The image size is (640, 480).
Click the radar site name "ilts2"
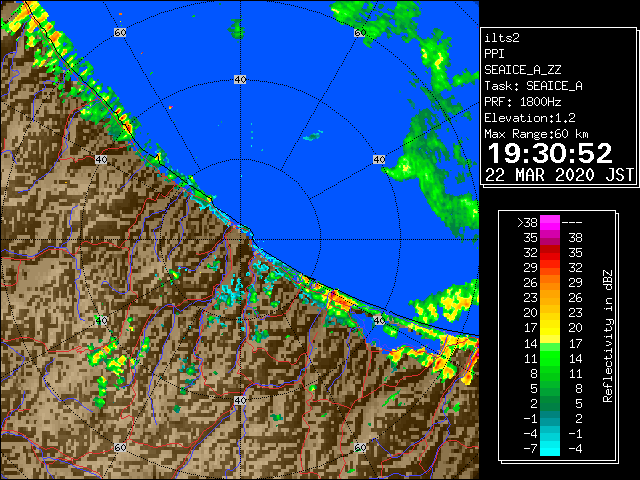click(502, 38)
